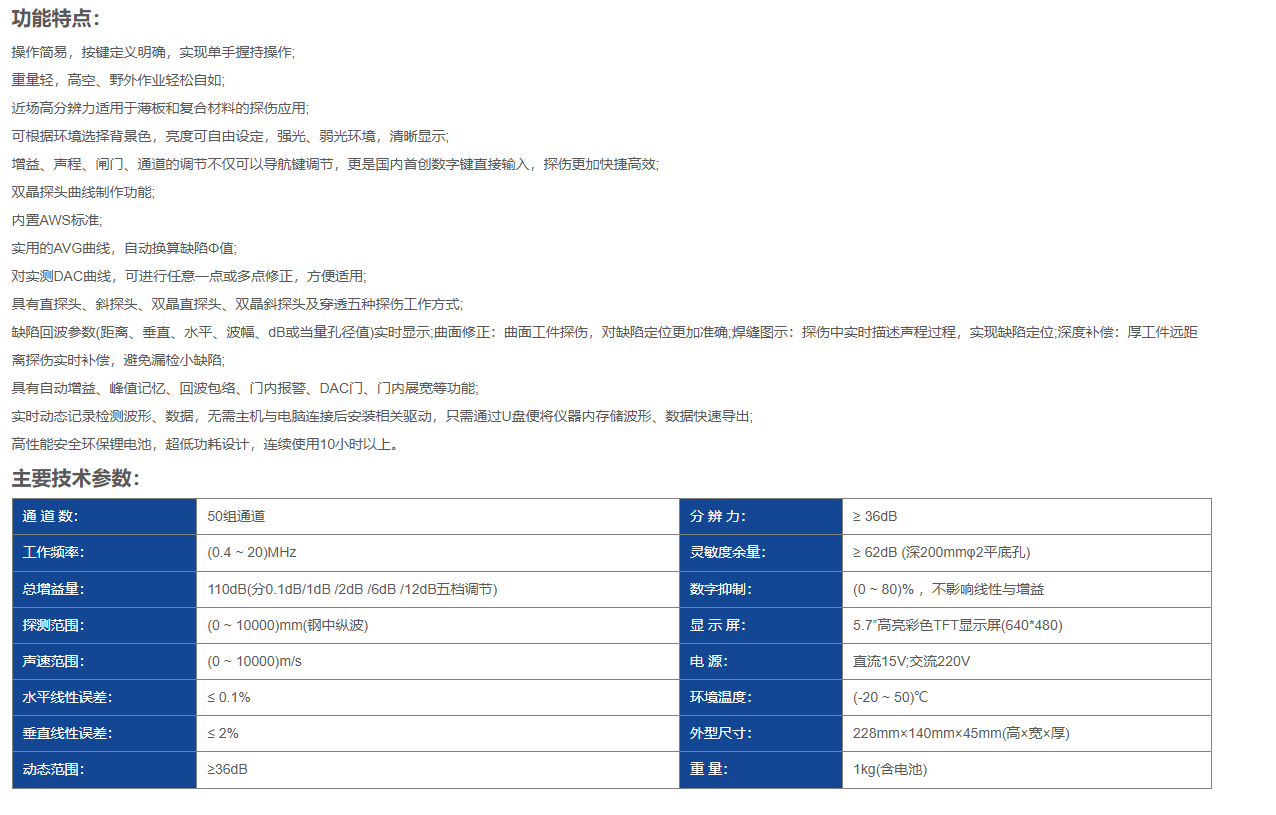The image size is (1276, 815).
Task: Click the 功能特点 heading
Action: pyautogui.click(x=56, y=19)
